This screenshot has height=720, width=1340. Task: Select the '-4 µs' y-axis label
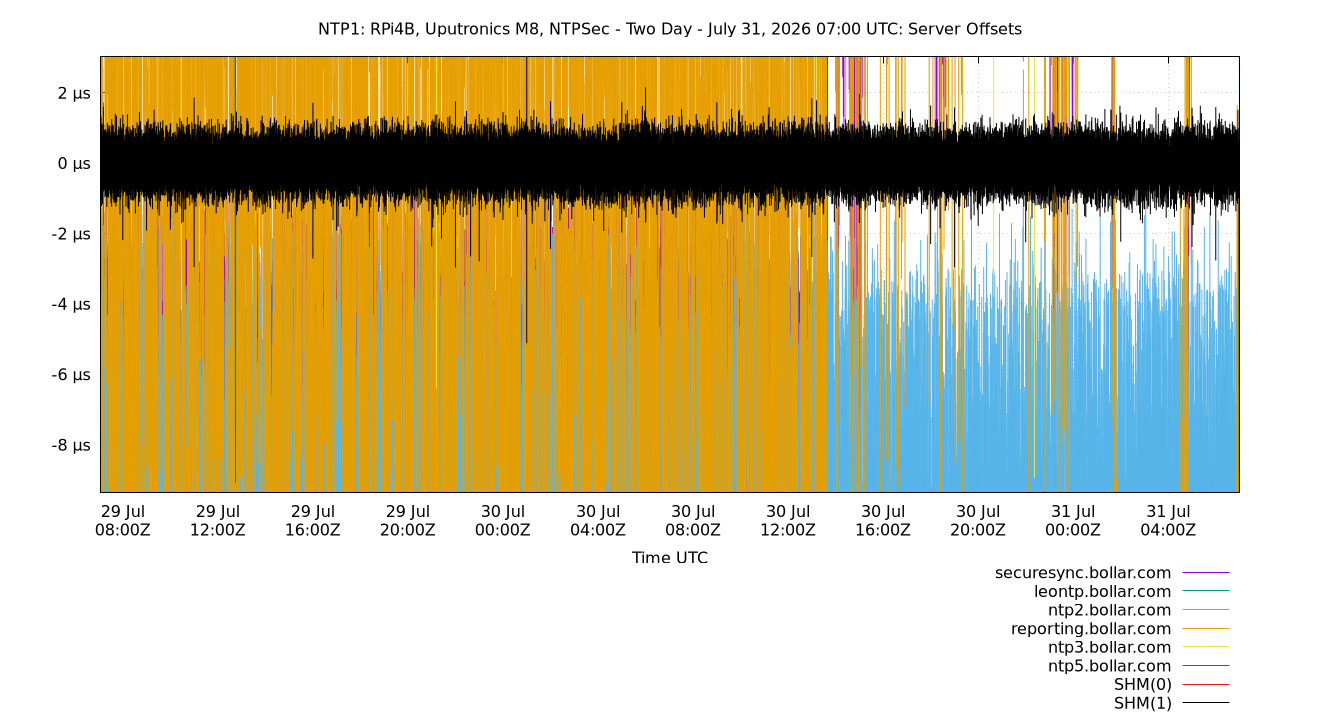71,304
